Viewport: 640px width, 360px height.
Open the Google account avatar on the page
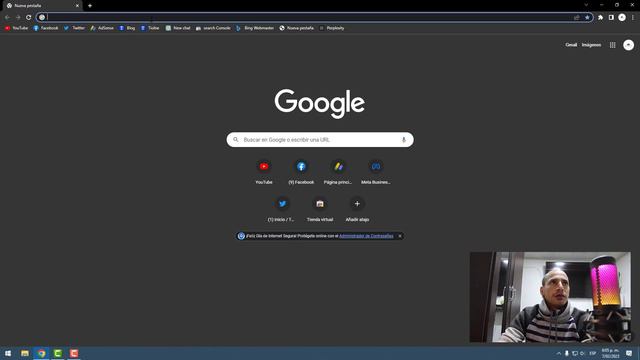(x=629, y=45)
